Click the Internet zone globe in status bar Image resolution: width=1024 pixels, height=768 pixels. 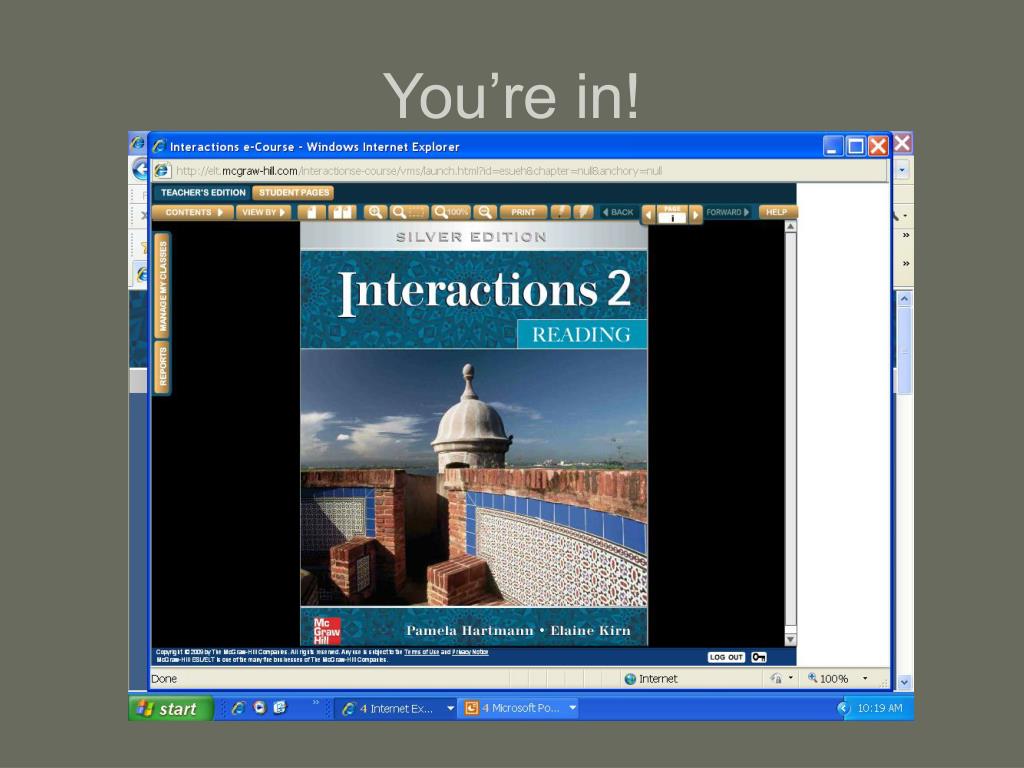pyautogui.click(x=630, y=679)
